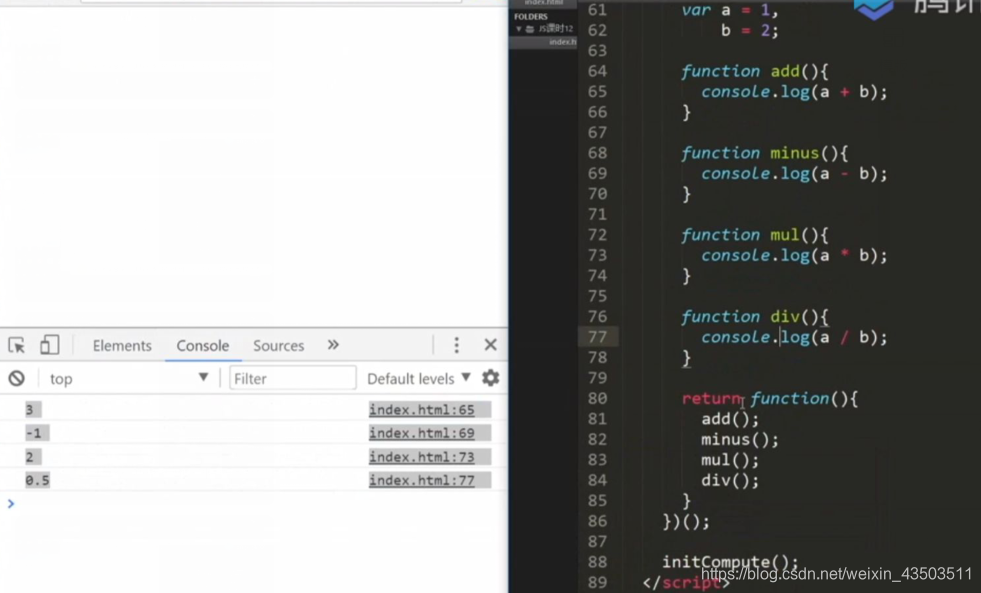981x593 pixels.
Task: Focus the console Filter field
Action: (x=292, y=378)
